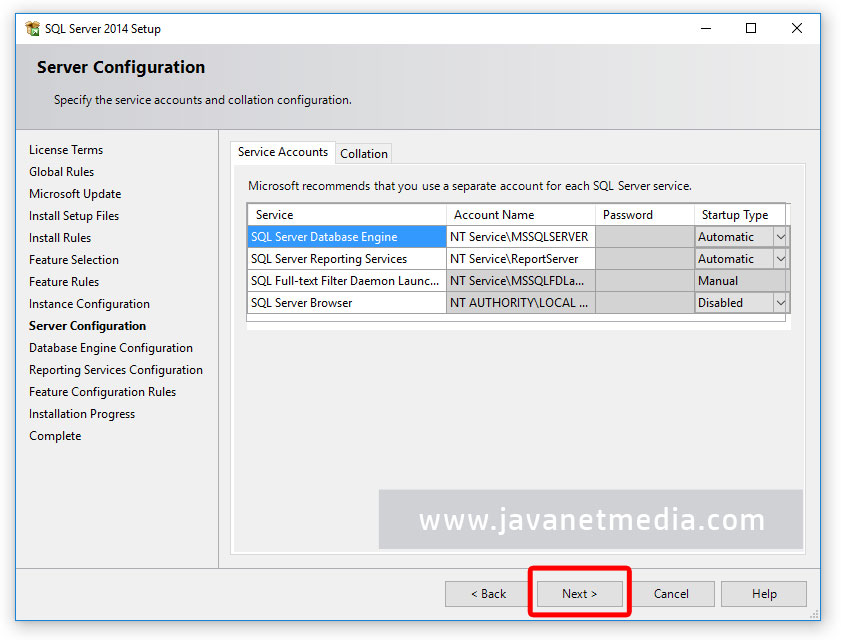Open Startup Type dropdown for Database Engine

[x=779, y=236]
